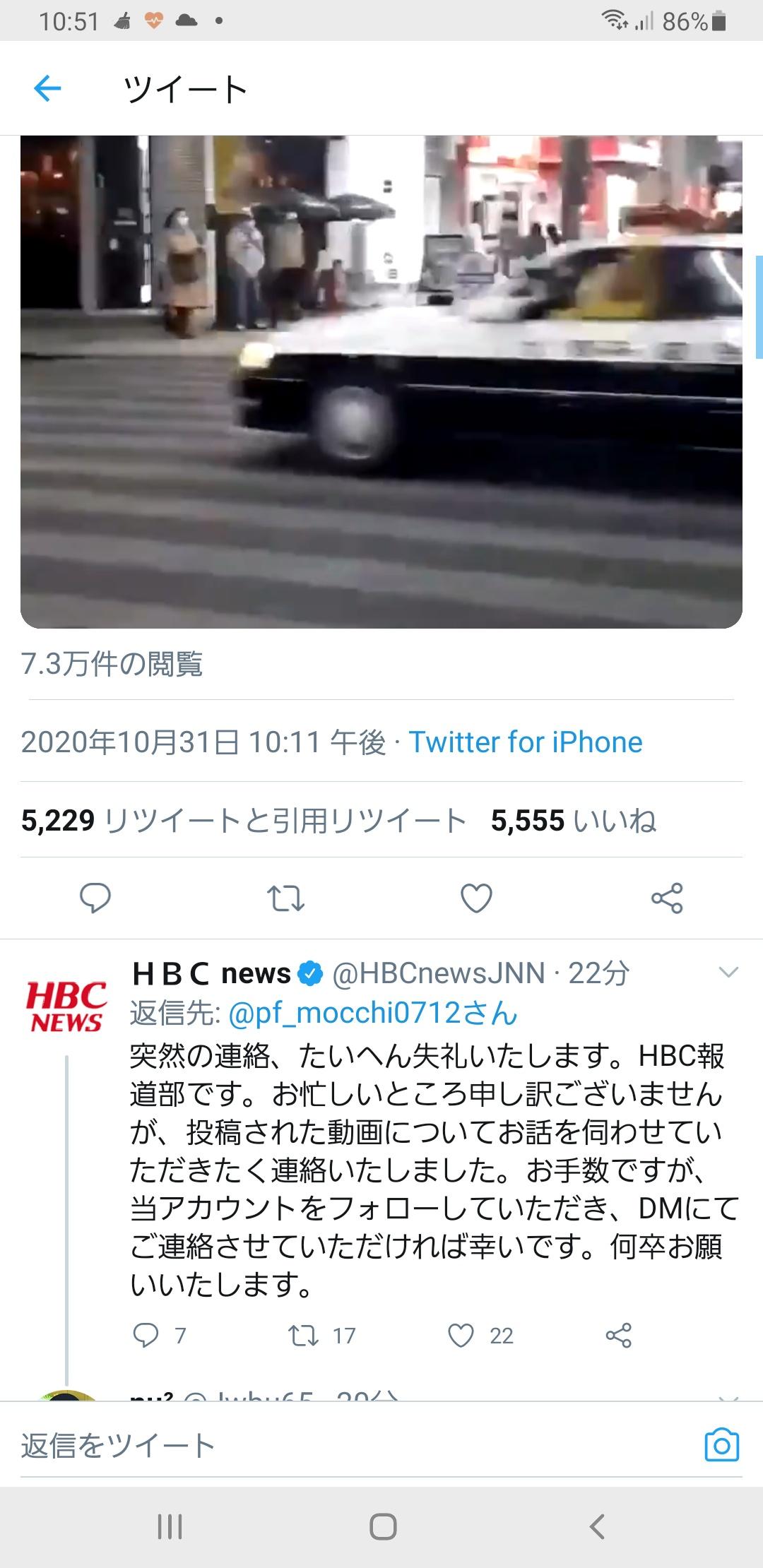763x1568 pixels.
Task: Open the Twitter for iPhone link
Action: tap(526, 742)
